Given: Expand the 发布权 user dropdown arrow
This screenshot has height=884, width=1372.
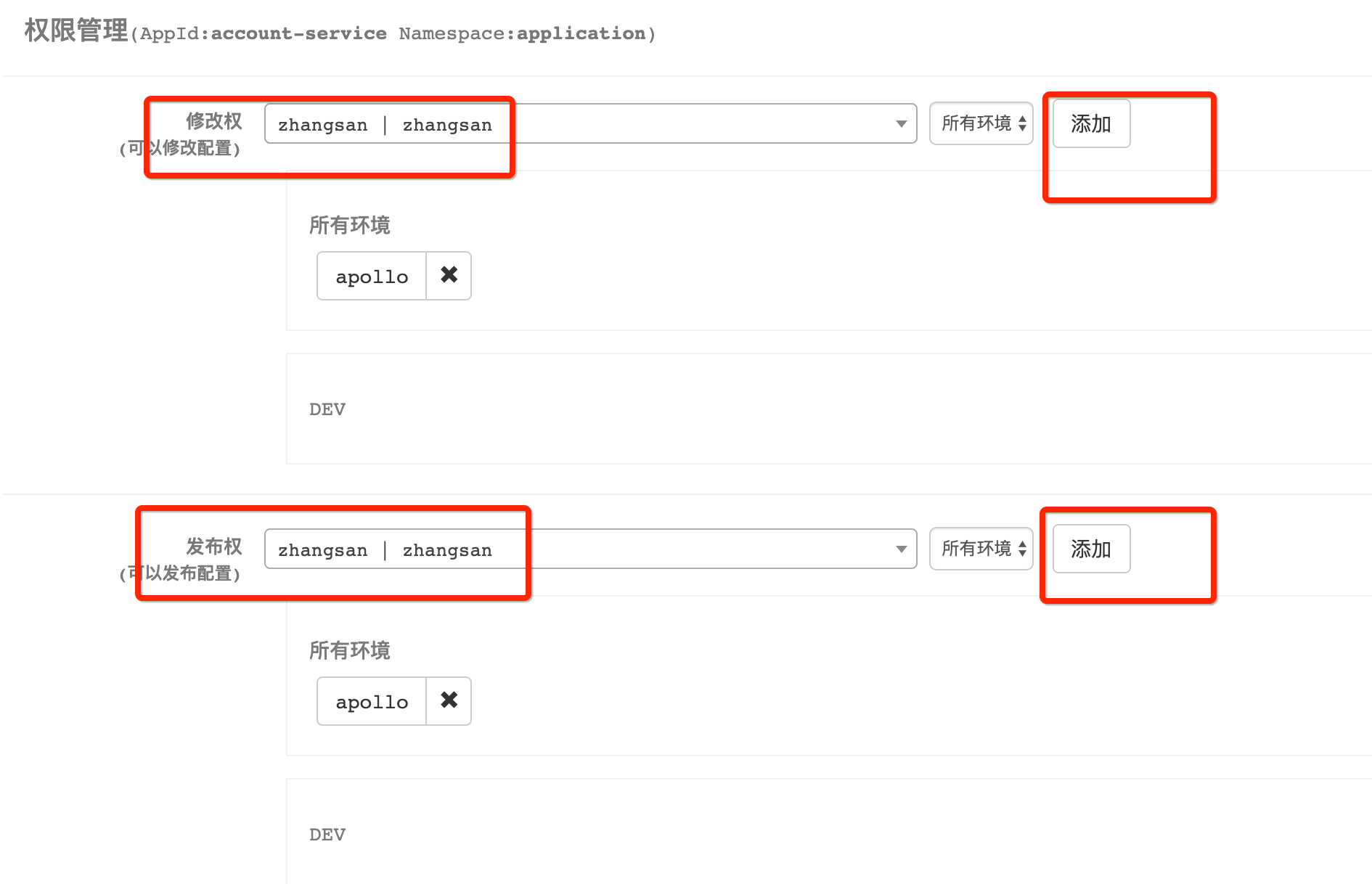Looking at the screenshot, I should 901,549.
